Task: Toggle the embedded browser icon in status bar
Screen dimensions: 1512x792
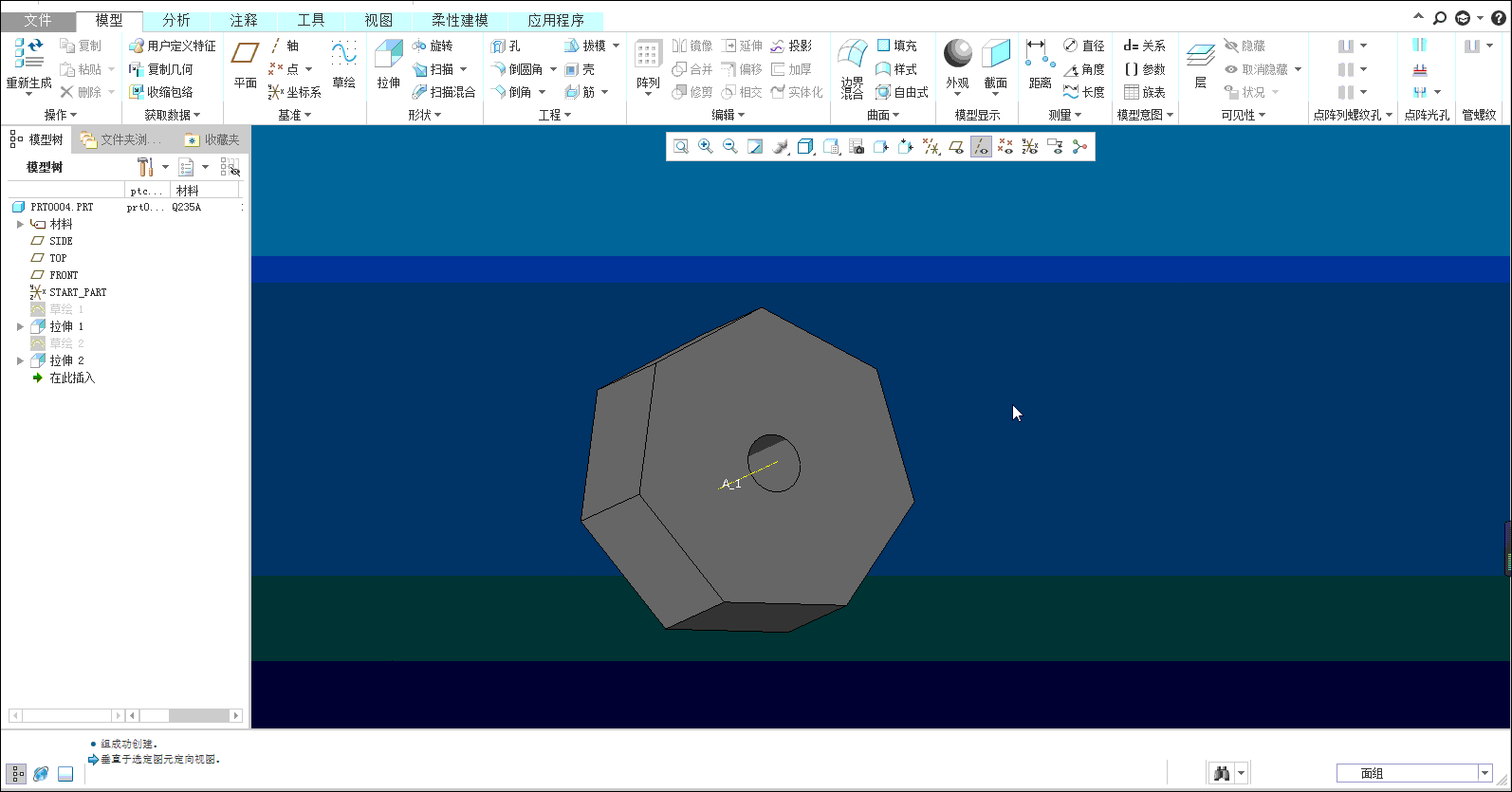Action: pyautogui.click(x=41, y=774)
